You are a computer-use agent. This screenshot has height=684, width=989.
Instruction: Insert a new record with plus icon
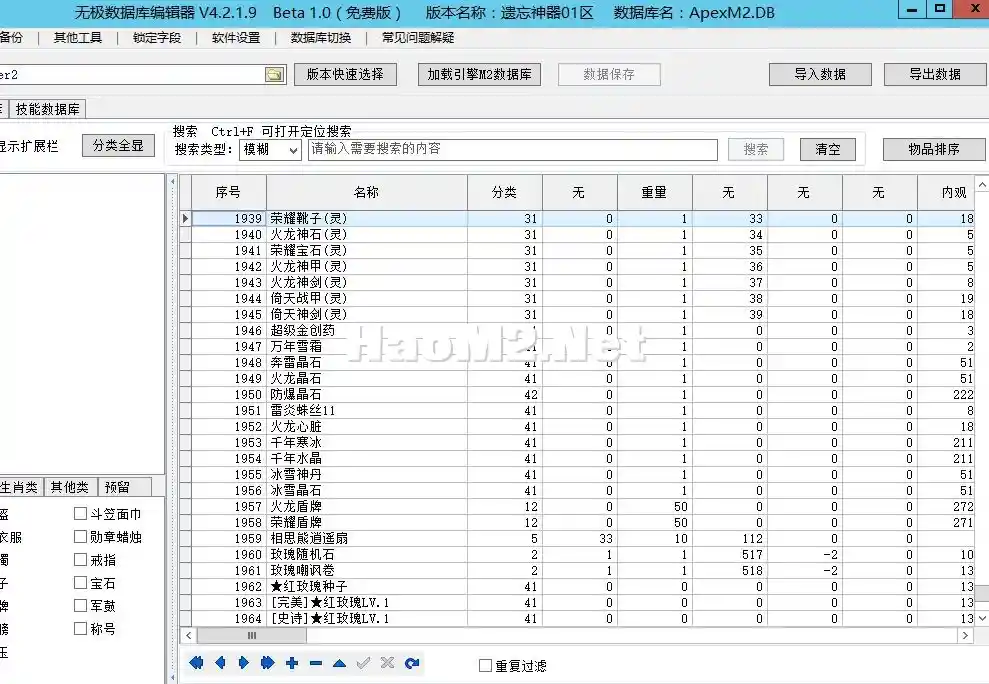(291, 663)
